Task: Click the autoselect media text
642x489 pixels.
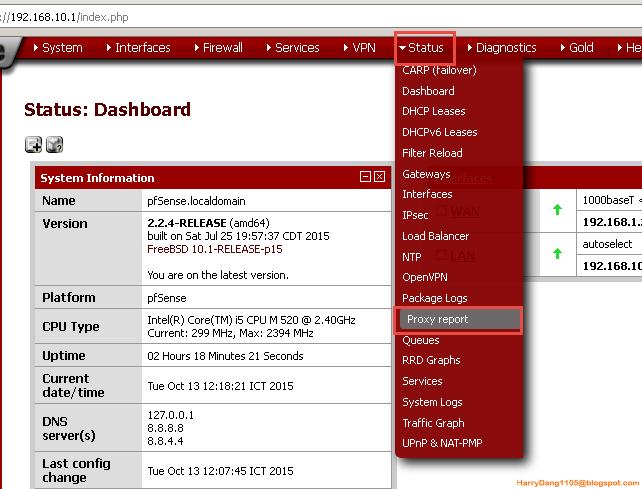Action: [x=607, y=244]
